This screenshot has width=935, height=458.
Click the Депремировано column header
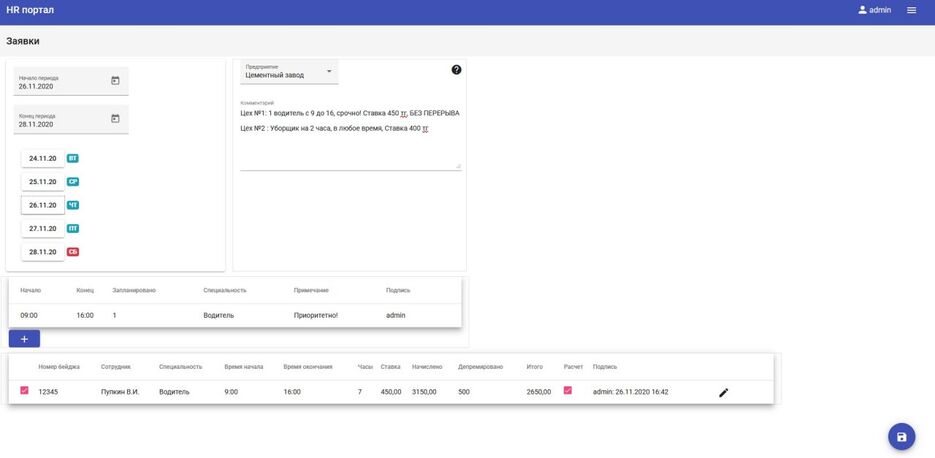(481, 367)
